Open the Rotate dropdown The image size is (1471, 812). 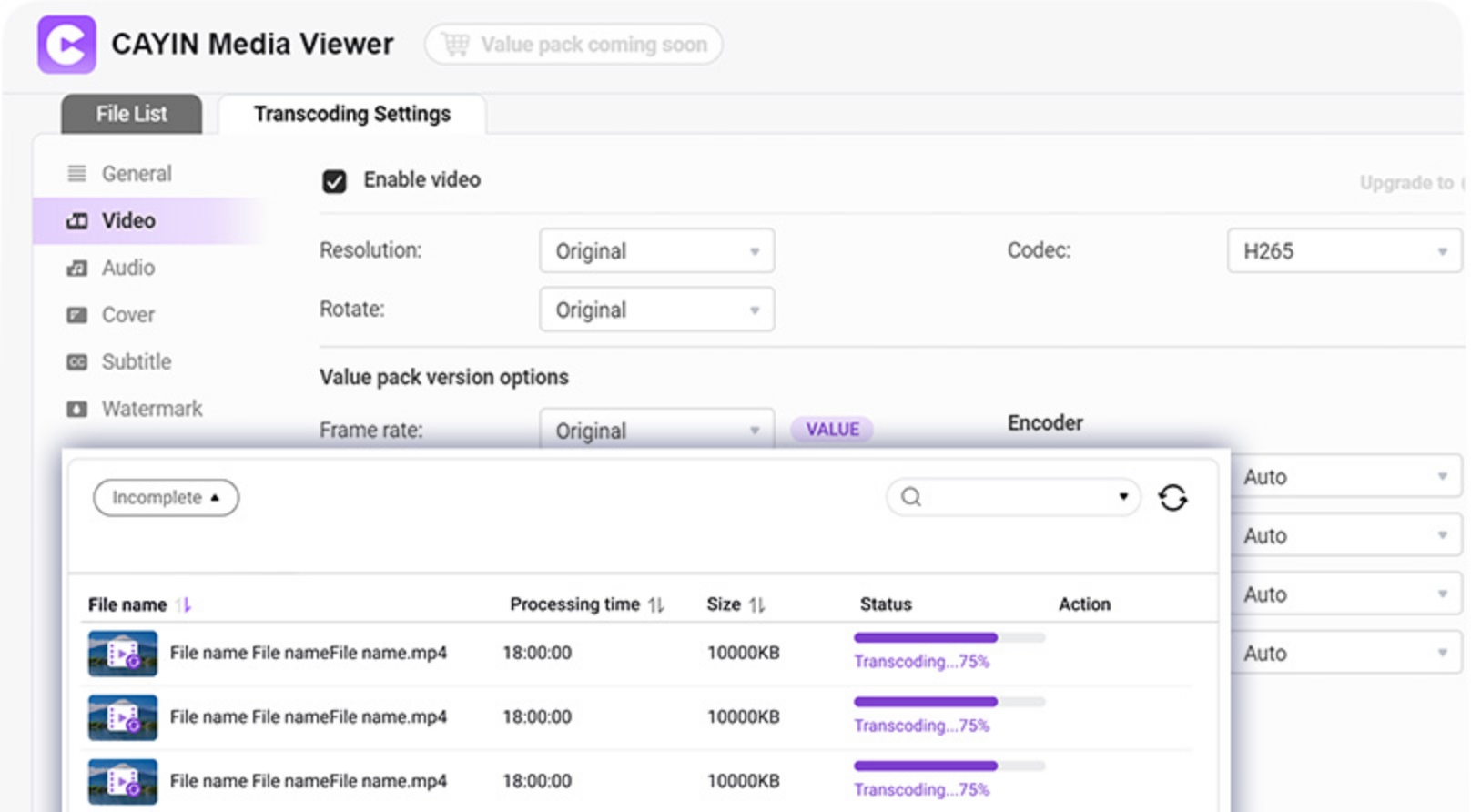(x=656, y=310)
